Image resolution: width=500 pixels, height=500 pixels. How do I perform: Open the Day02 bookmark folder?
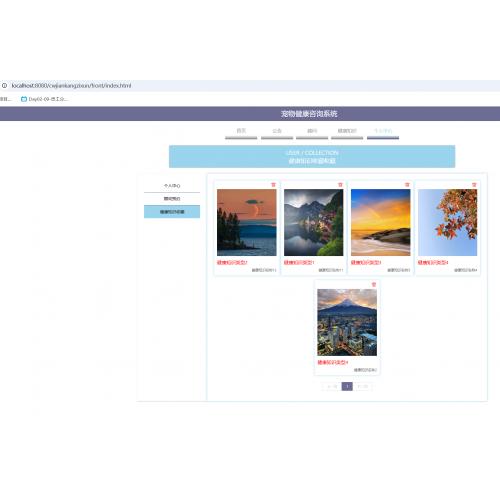click(44, 99)
